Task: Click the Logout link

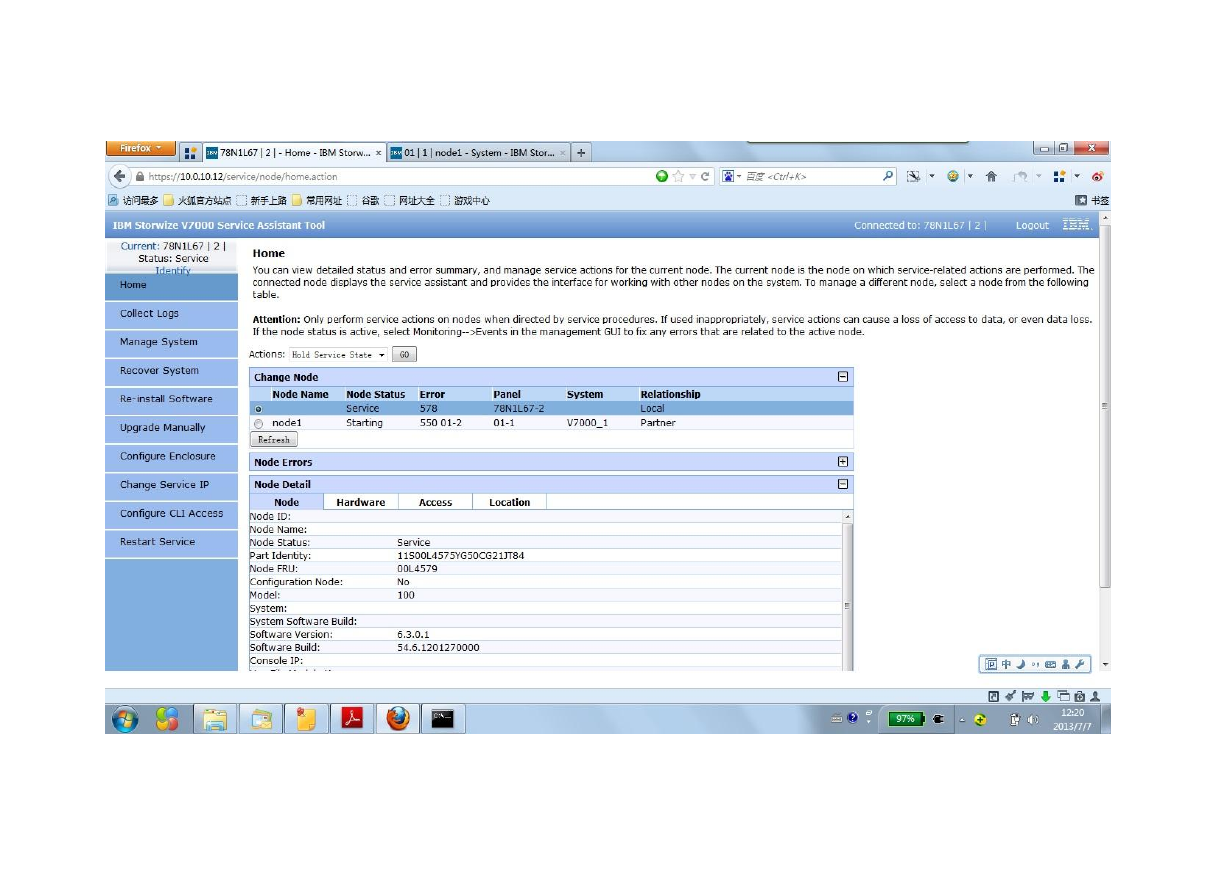Action: coord(1032,226)
